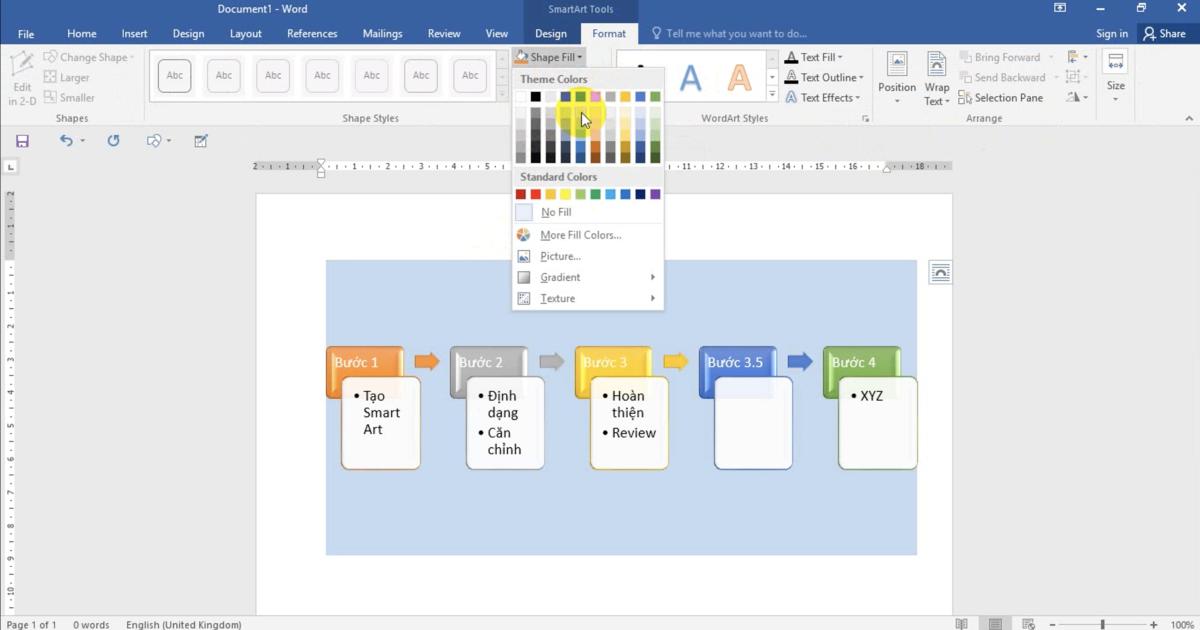Click the English (United Kingdom) language indicator
The width and height of the screenshot is (1200, 630).
click(183, 624)
